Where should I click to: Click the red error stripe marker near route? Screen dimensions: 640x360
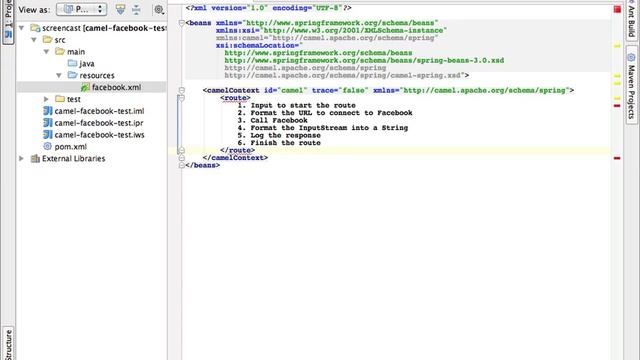pos(617,106)
